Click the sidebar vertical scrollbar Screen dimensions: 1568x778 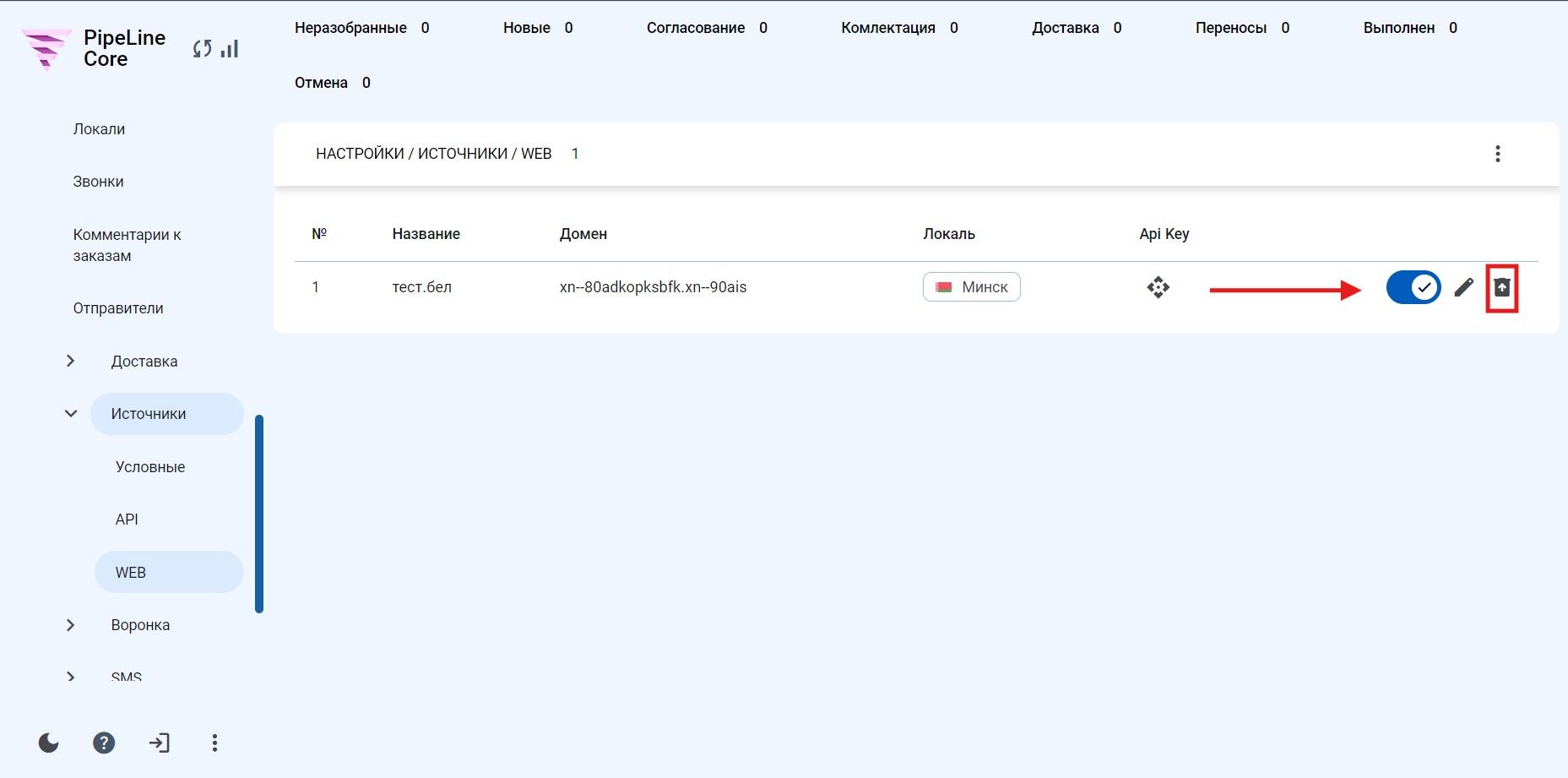(259, 514)
